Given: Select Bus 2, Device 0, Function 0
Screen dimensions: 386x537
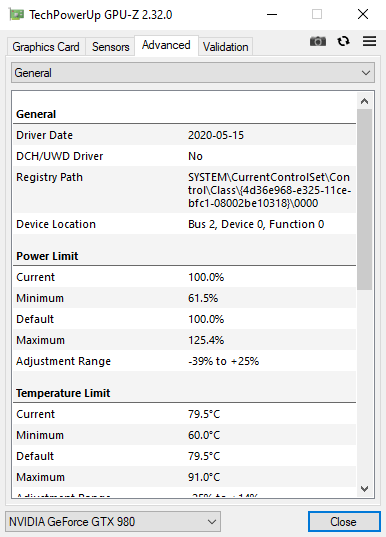Looking at the screenshot, I should [x=256, y=224].
